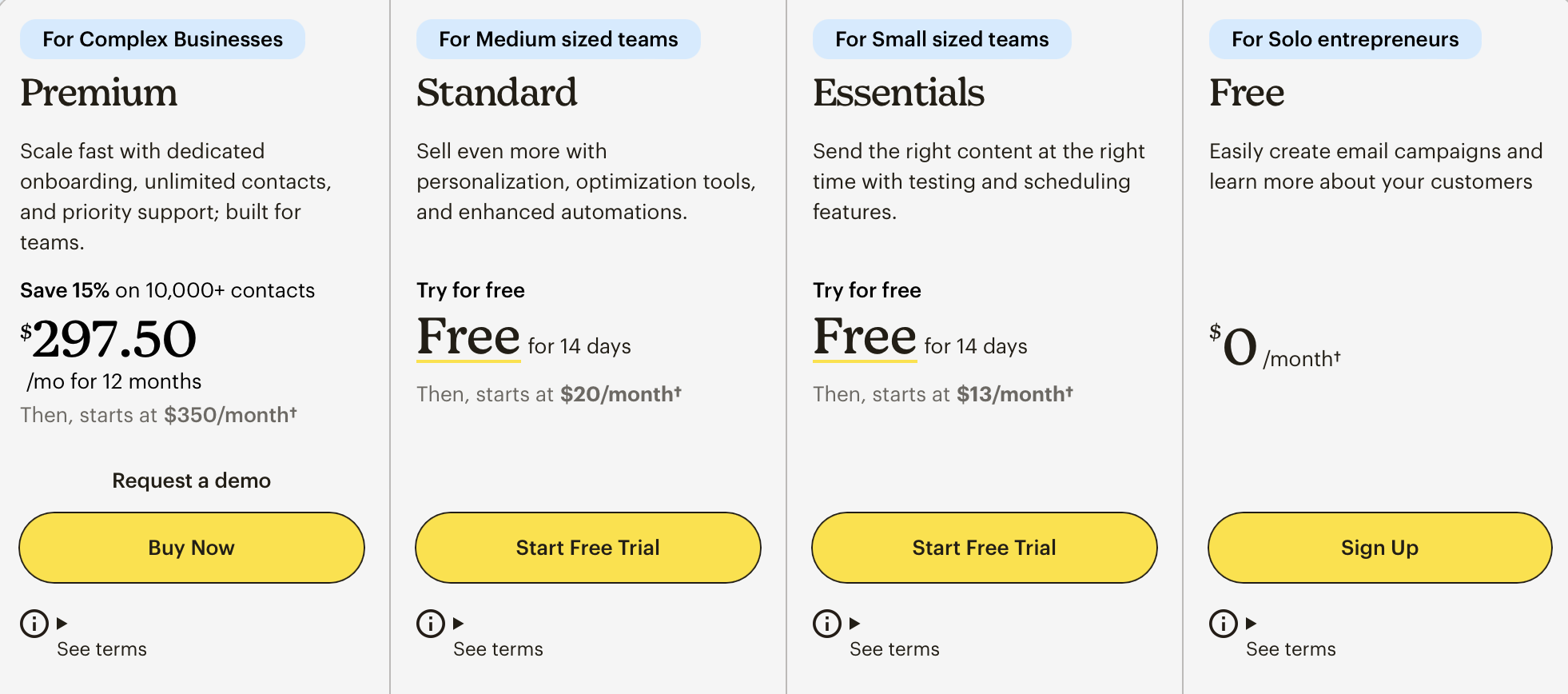Start Free Trial for the Standard plan
This screenshot has width=1568, height=694.
[x=587, y=548]
